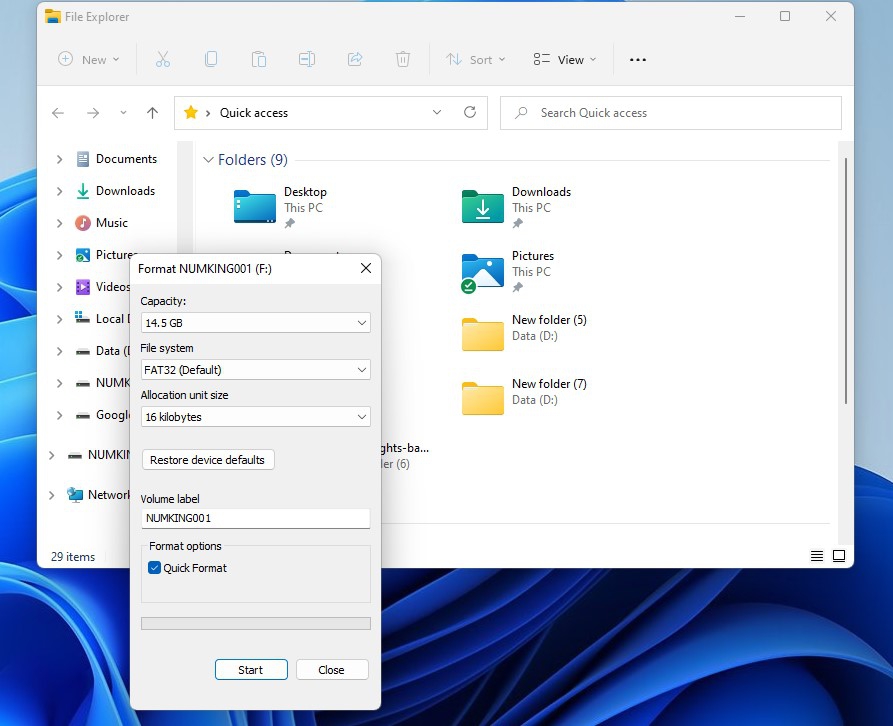Viewport: 893px width, 726px height.
Task: Click the Volume label text field
Action: [x=255, y=518]
